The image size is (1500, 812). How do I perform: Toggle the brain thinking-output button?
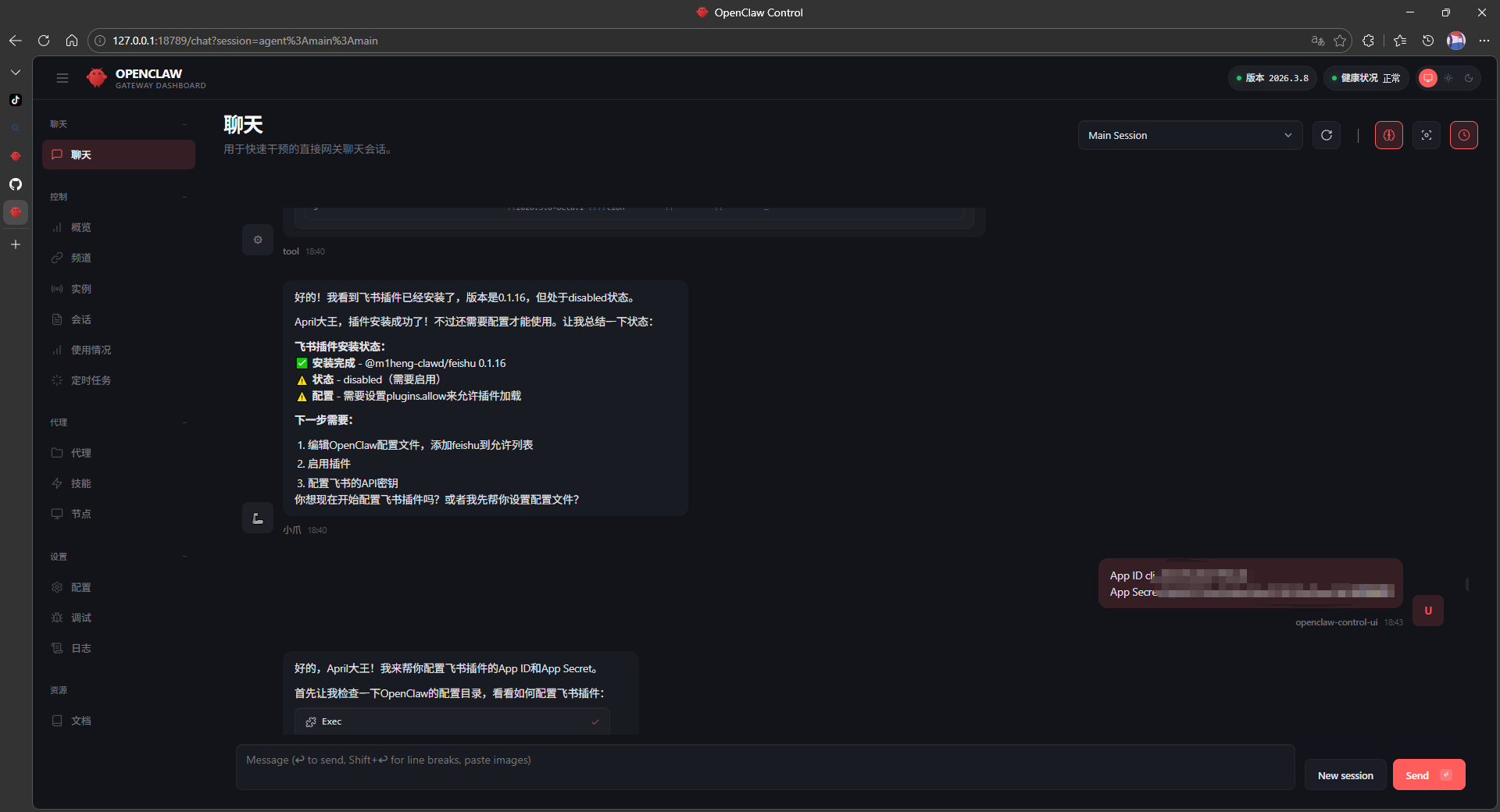tap(1389, 135)
